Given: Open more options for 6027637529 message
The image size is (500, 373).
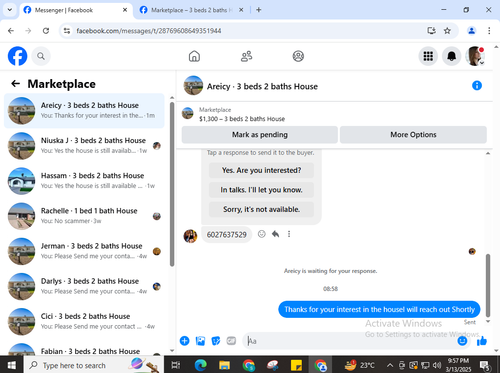Looking at the screenshot, I should pyautogui.click(x=289, y=234).
